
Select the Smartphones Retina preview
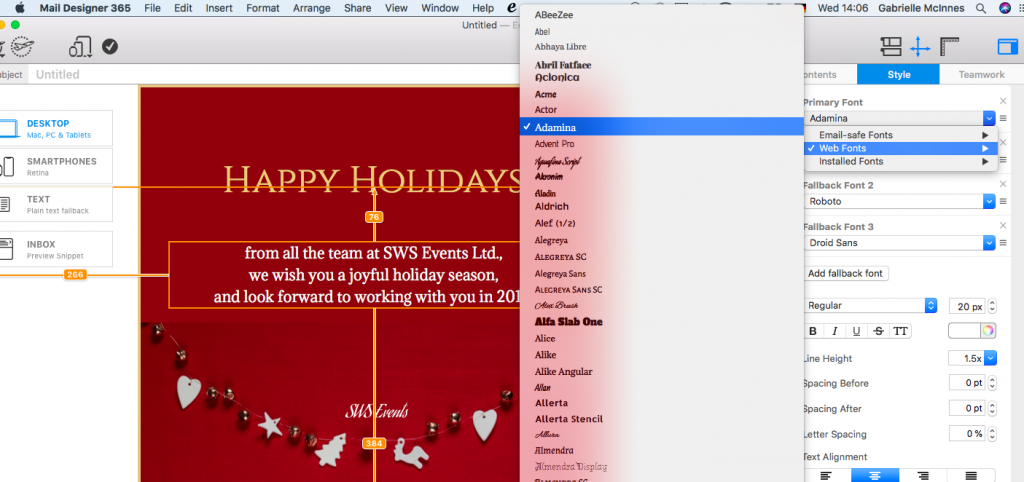pyautogui.click(x=56, y=166)
